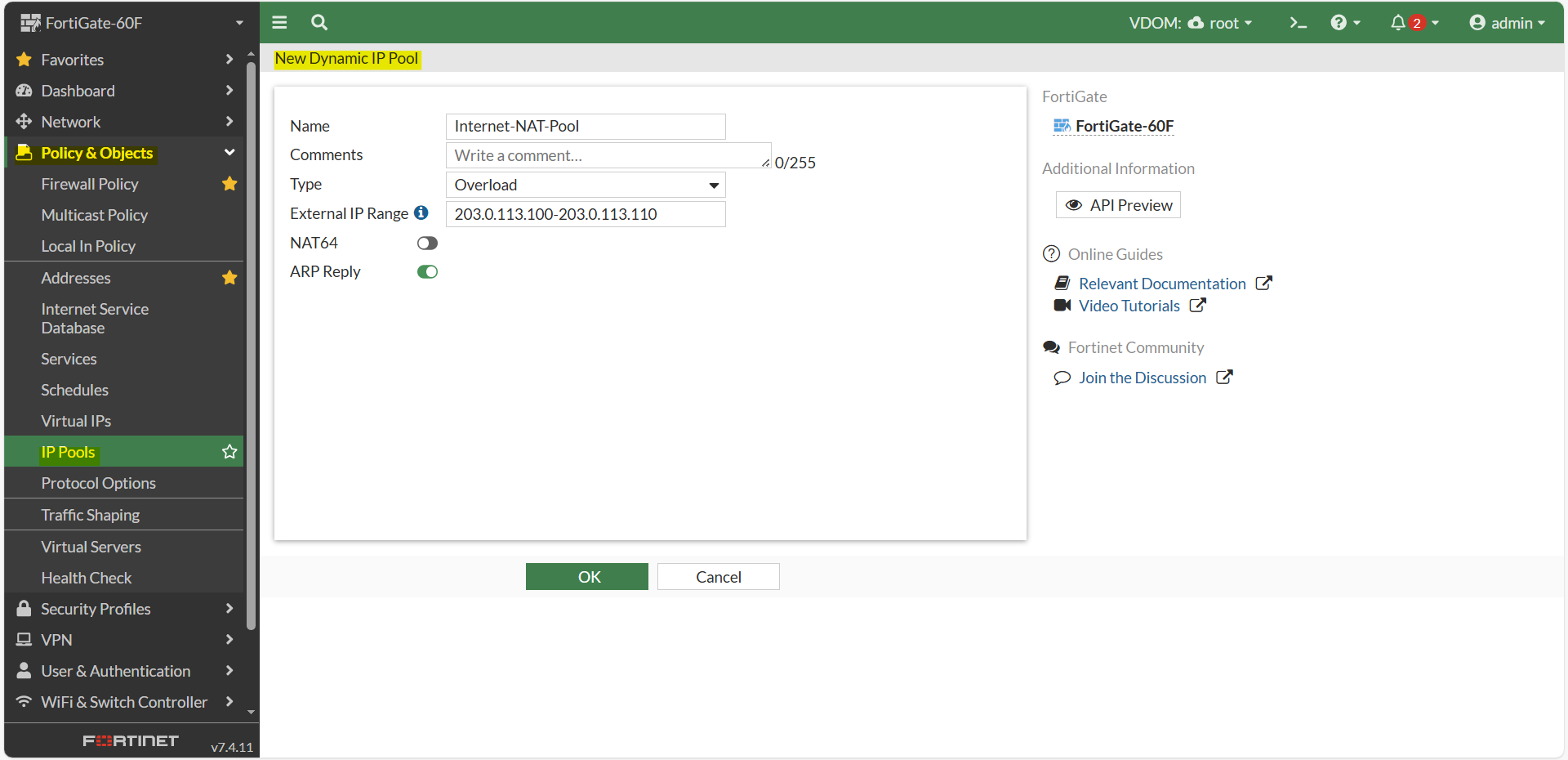Screen dimensions: 1568x760
Task: Open the search magnifier in top bar
Action: click(319, 23)
